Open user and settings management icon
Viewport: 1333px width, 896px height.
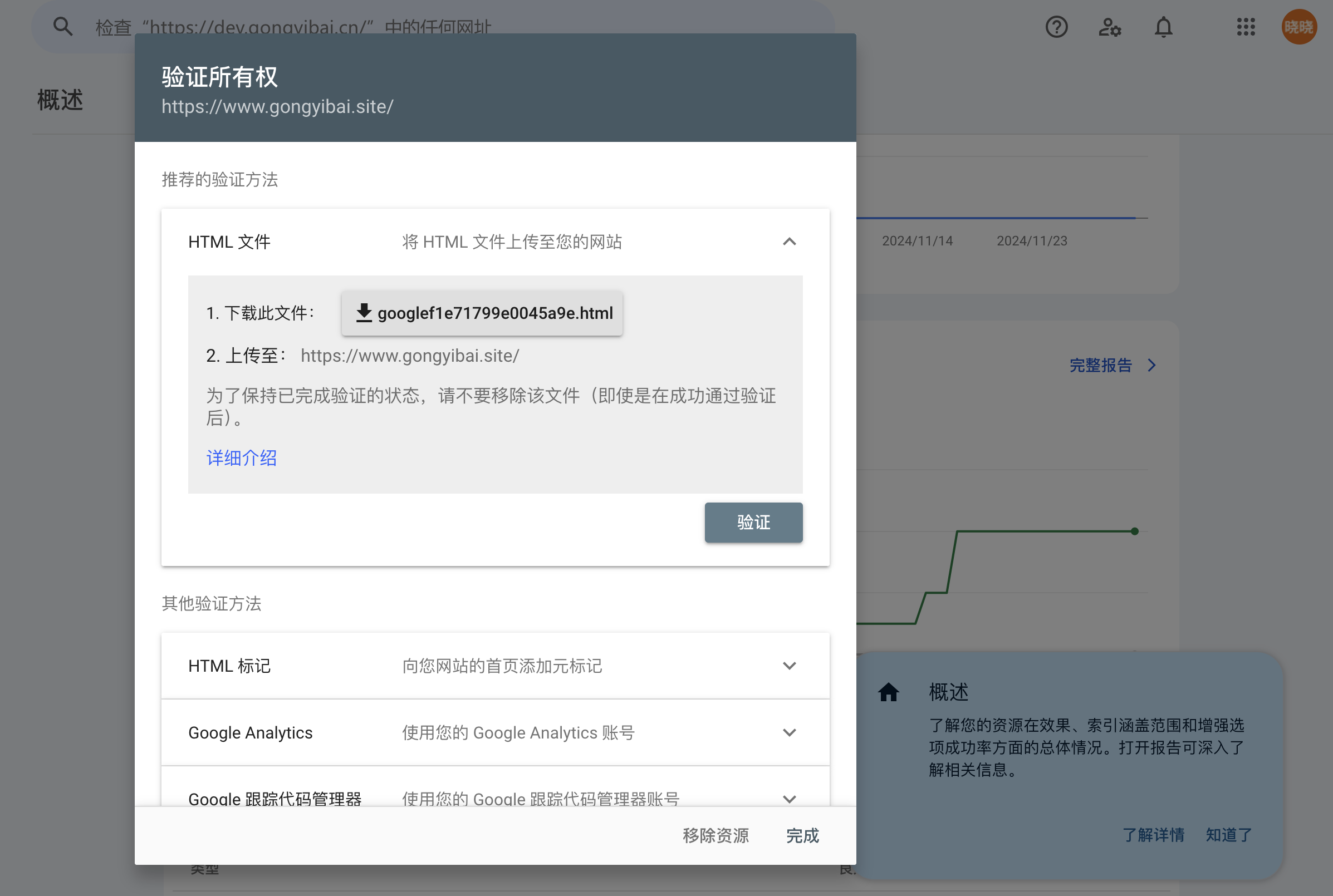click(x=1110, y=27)
